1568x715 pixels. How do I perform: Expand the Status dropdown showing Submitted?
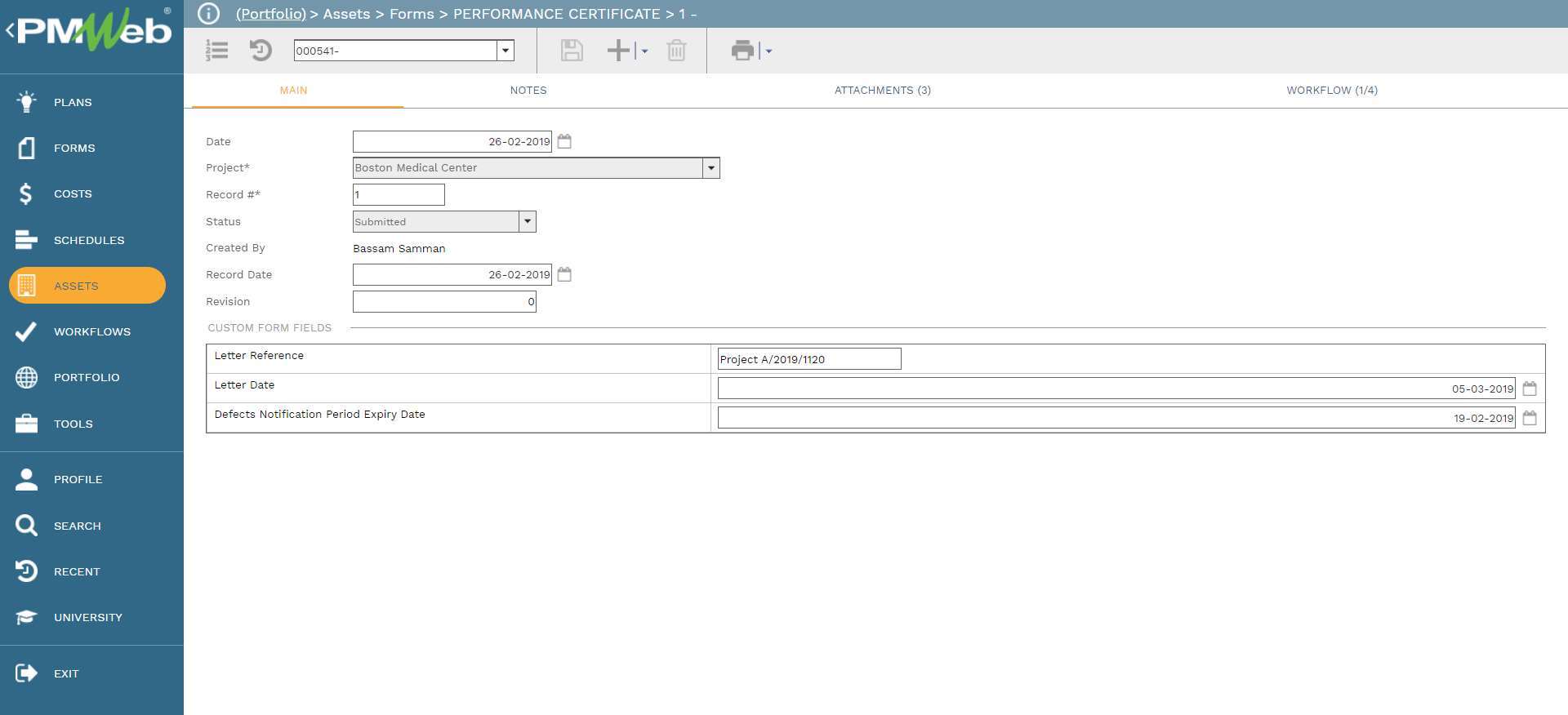(528, 221)
